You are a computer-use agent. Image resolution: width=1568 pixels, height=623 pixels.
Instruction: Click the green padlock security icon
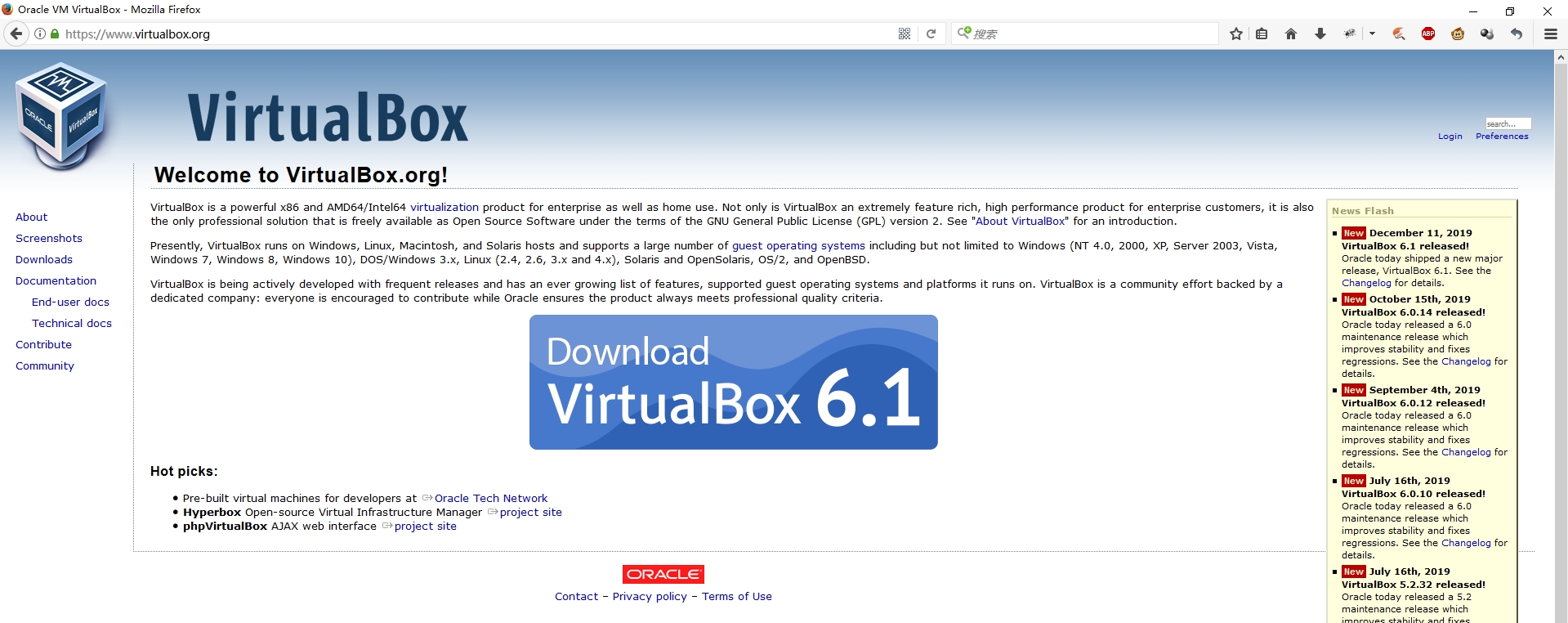coord(55,34)
